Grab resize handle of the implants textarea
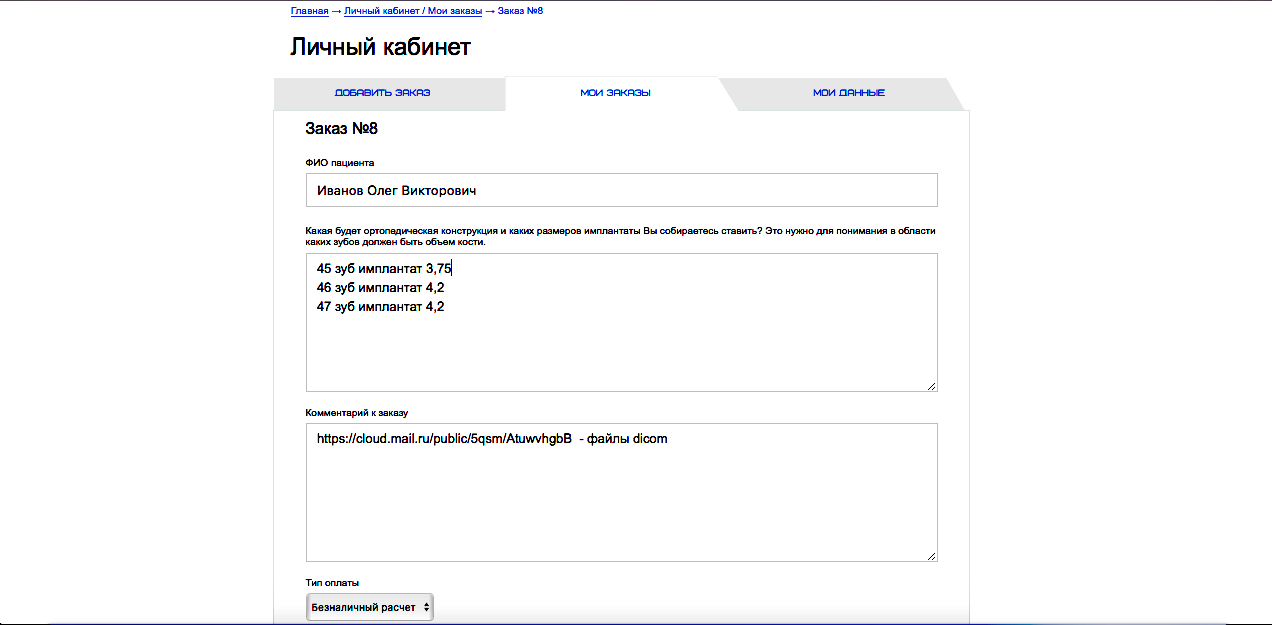The image size is (1272, 625). (x=932, y=386)
